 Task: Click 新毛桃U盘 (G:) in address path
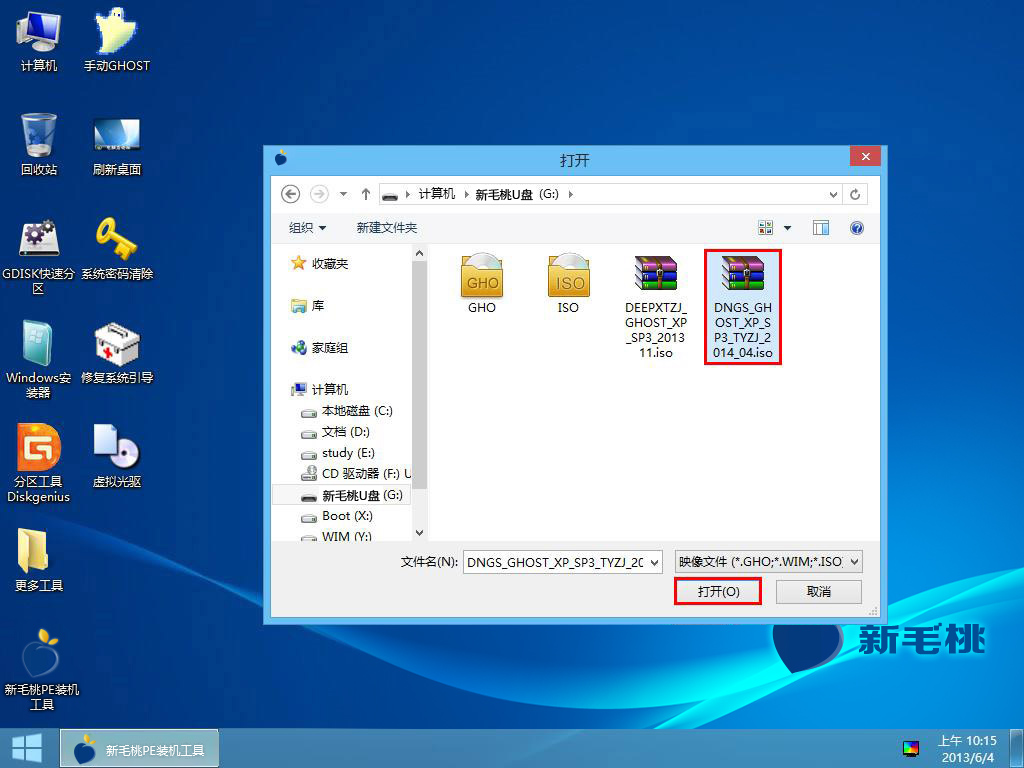(517, 194)
